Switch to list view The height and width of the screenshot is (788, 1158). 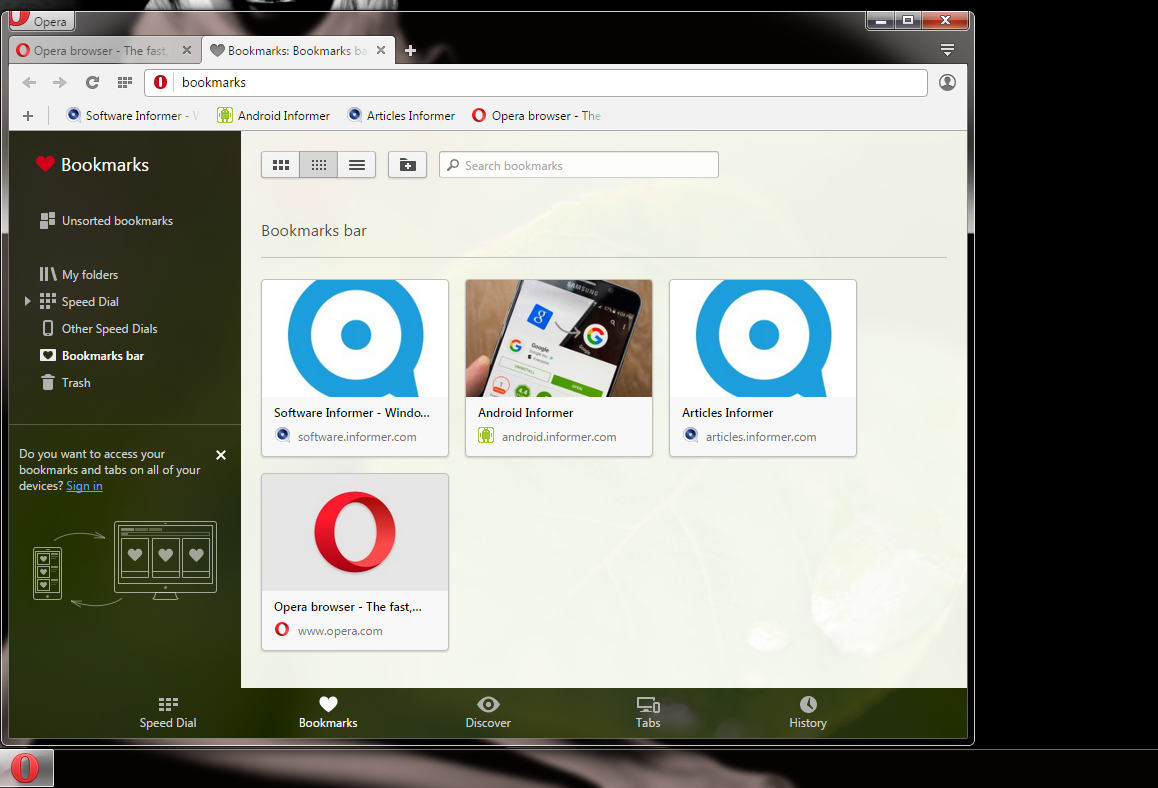pos(357,165)
